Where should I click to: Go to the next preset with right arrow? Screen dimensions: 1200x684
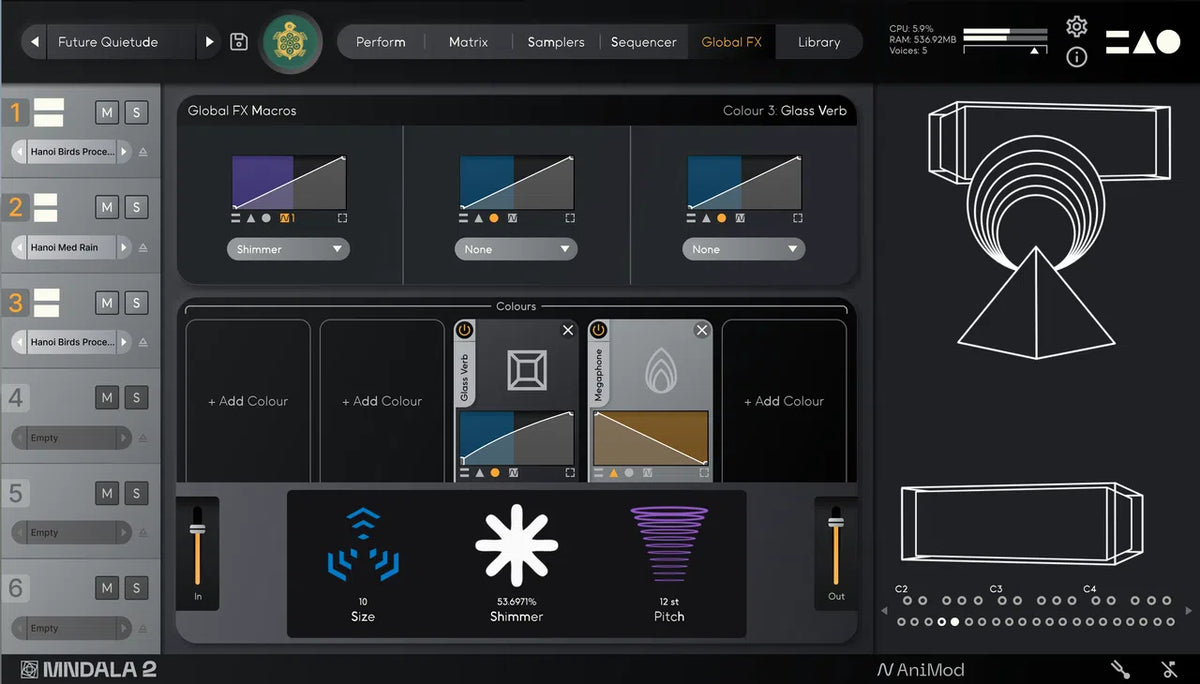[x=209, y=42]
